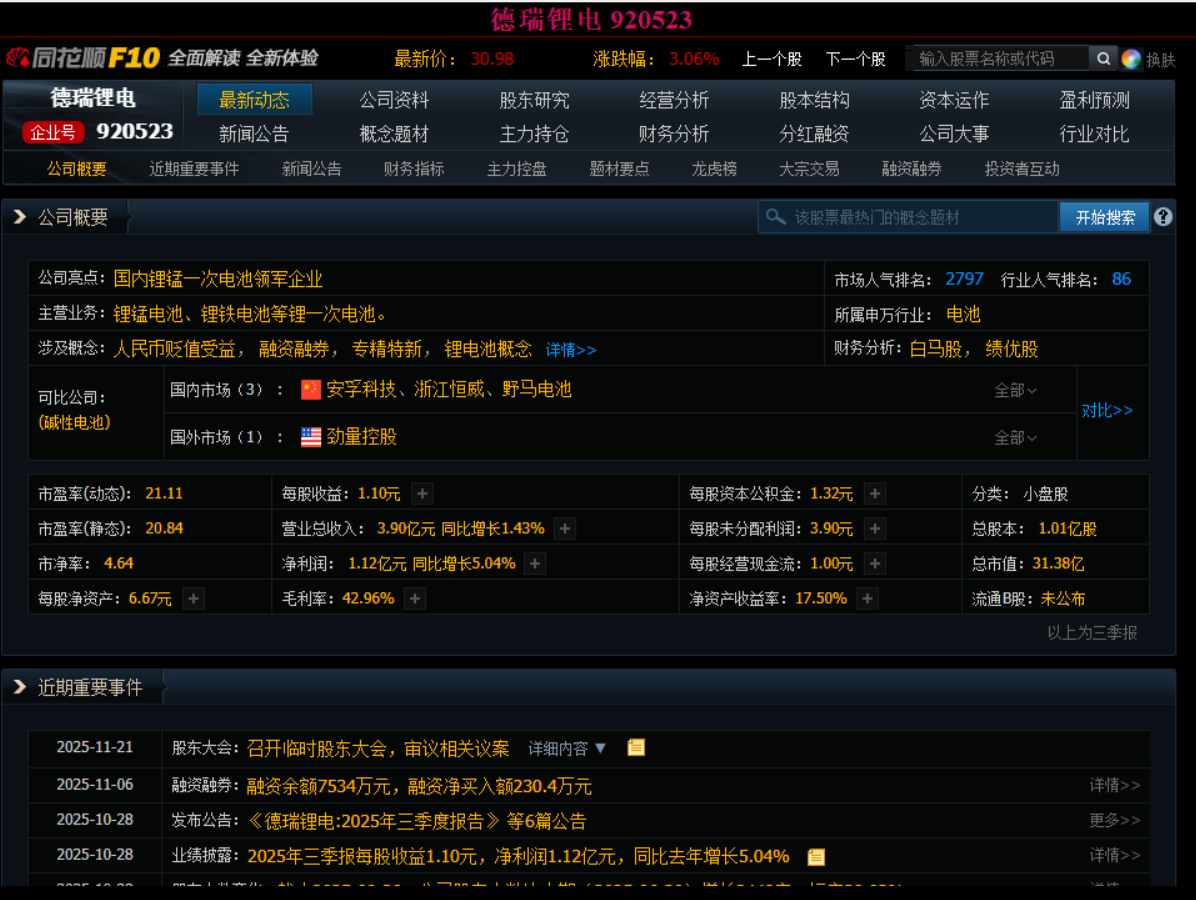The image size is (1196, 900).
Task: Expand 详细内容 dropdown in 股东大会 row
Action: pyautogui.click(x=567, y=748)
